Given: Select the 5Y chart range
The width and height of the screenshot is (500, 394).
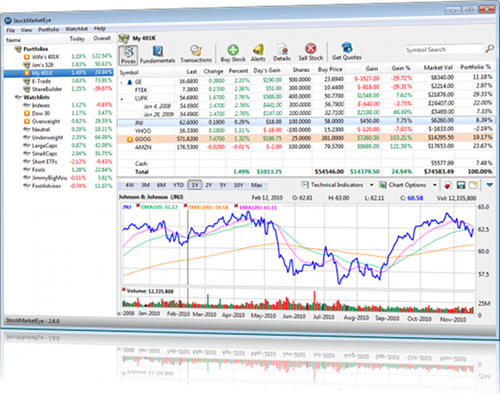Looking at the screenshot, I should click(x=223, y=185).
